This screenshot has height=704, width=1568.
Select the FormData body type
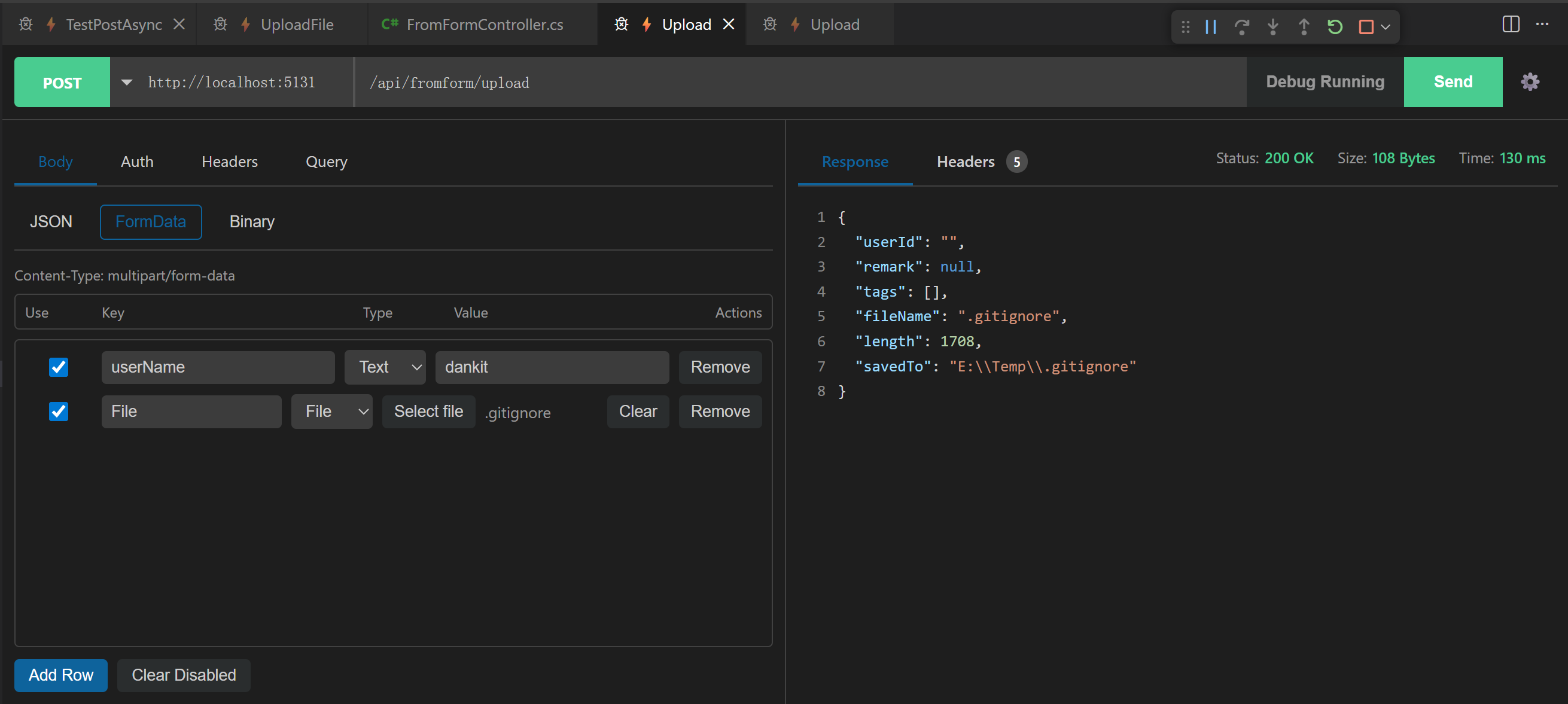[150, 221]
